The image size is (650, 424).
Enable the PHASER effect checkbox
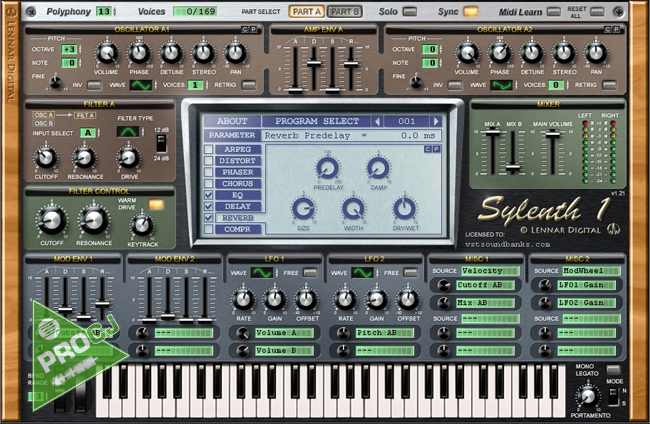209,172
